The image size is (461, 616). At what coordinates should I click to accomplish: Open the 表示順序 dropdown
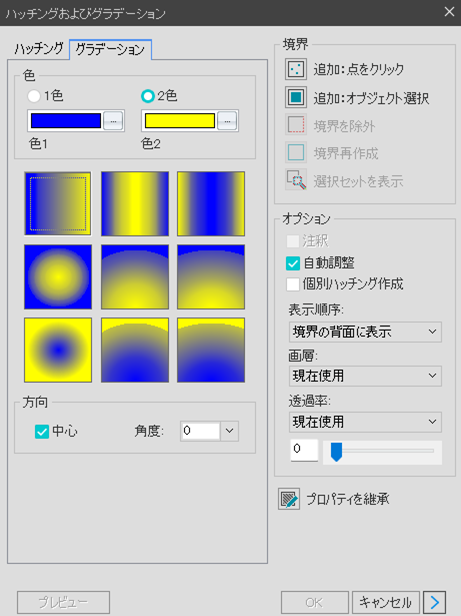(365, 332)
